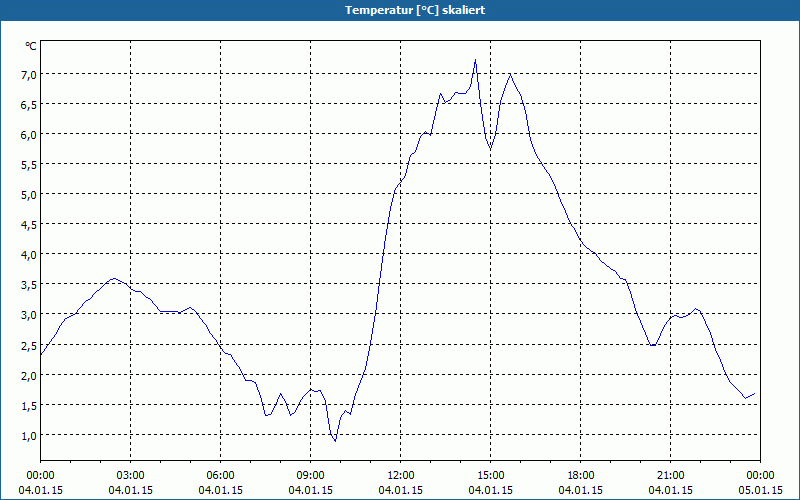
Task: Select the 5,0 y-axis label
Action: click(30, 195)
